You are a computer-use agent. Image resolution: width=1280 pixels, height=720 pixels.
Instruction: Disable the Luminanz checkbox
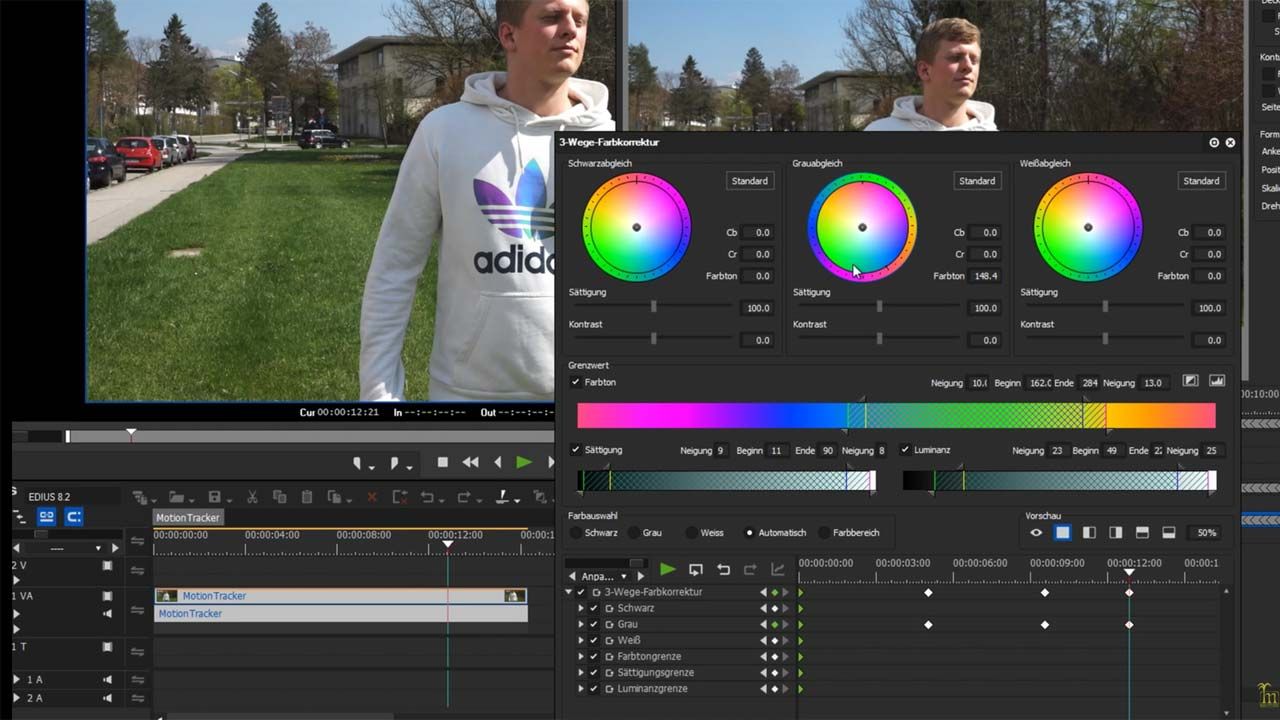[x=905, y=450]
